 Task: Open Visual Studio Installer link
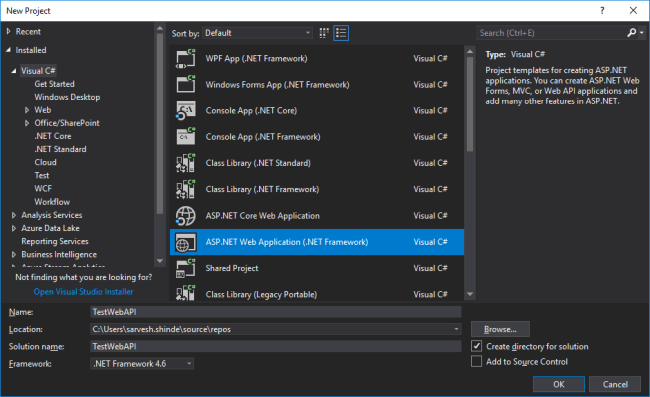click(x=83, y=292)
